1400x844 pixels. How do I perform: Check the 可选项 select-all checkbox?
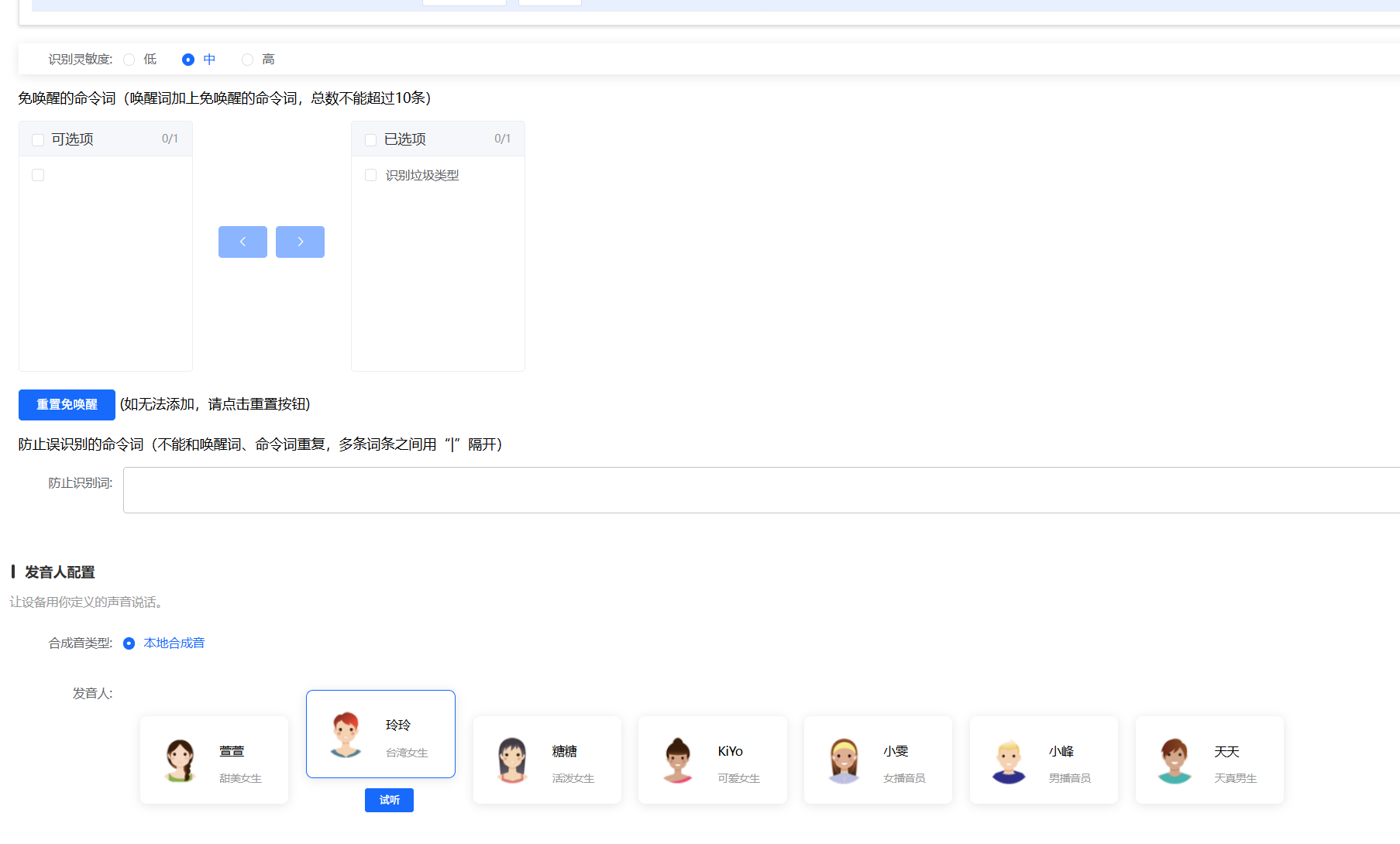(x=38, y=140)
